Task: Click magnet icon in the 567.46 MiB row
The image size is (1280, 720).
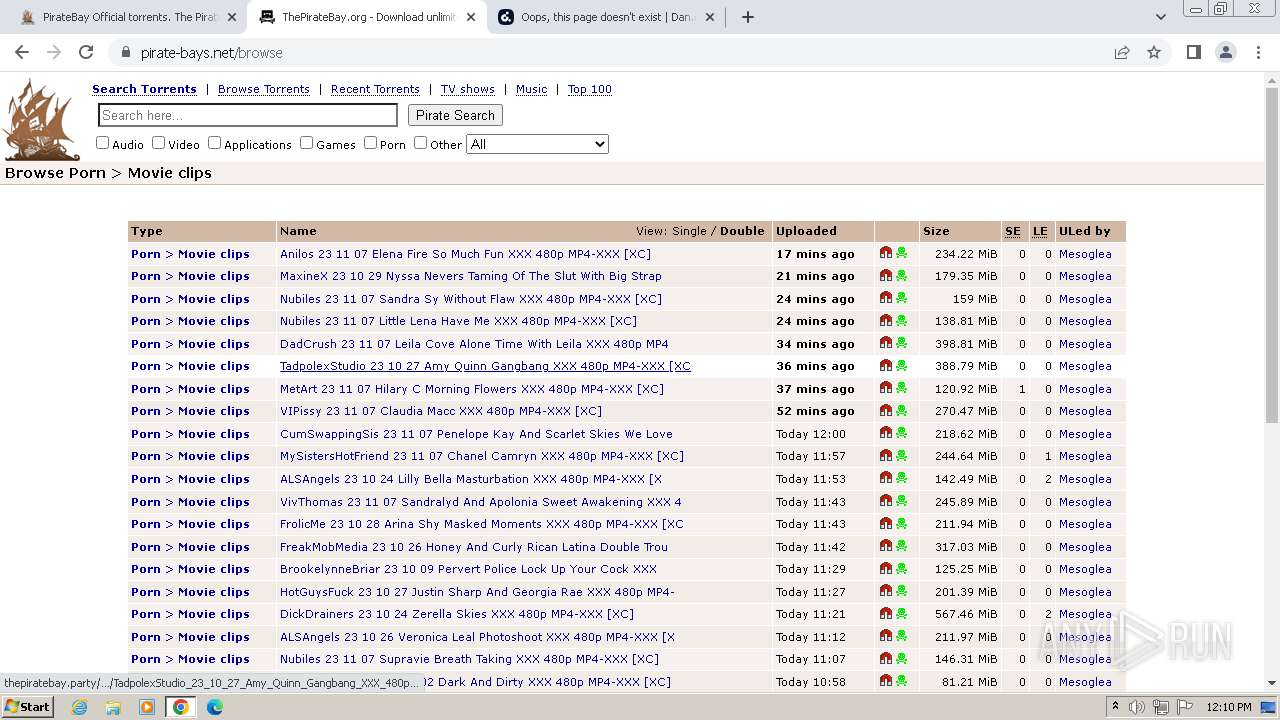Action: click(x=886, y=613)
